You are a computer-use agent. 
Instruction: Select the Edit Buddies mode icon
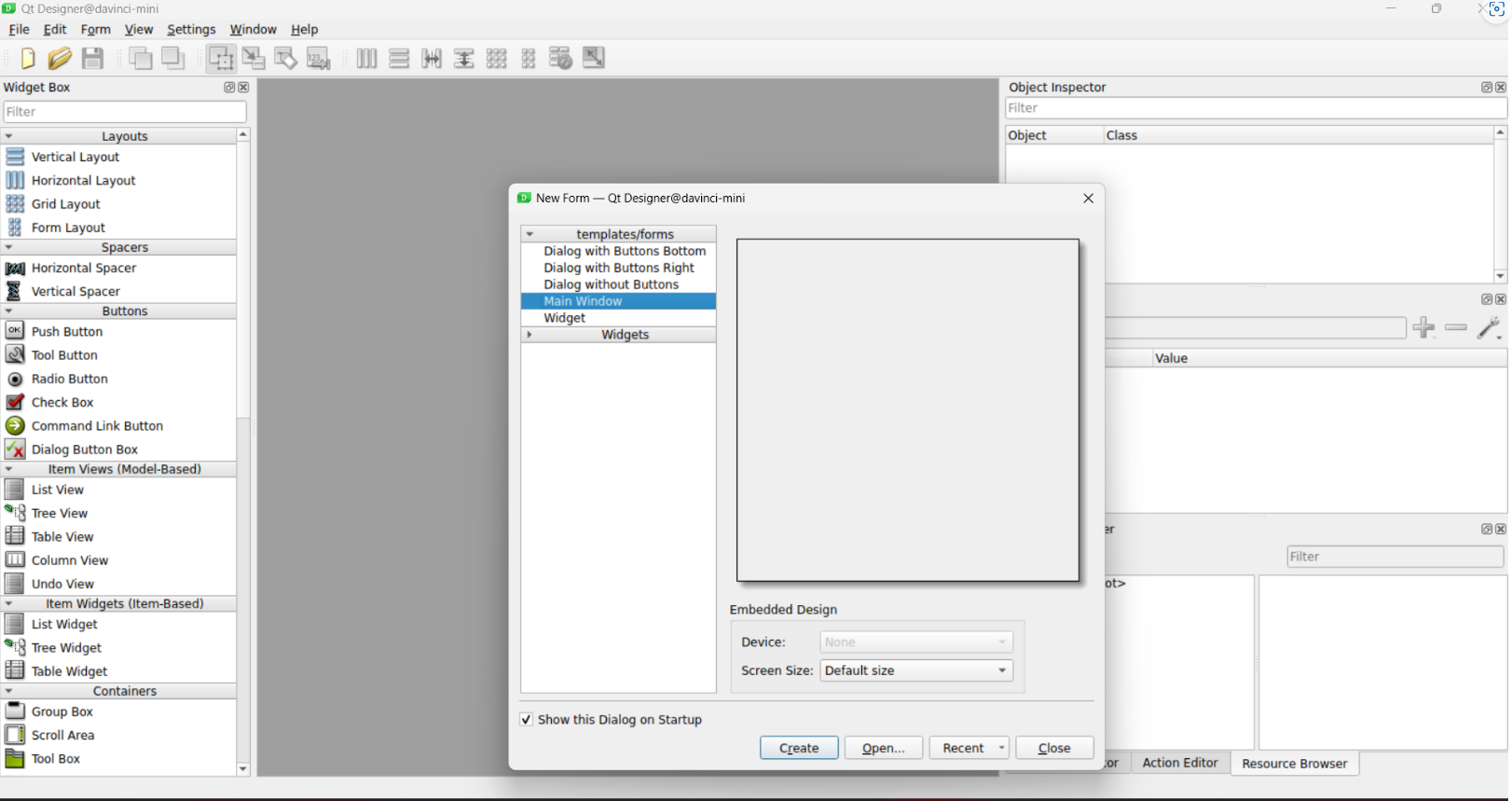286,59
